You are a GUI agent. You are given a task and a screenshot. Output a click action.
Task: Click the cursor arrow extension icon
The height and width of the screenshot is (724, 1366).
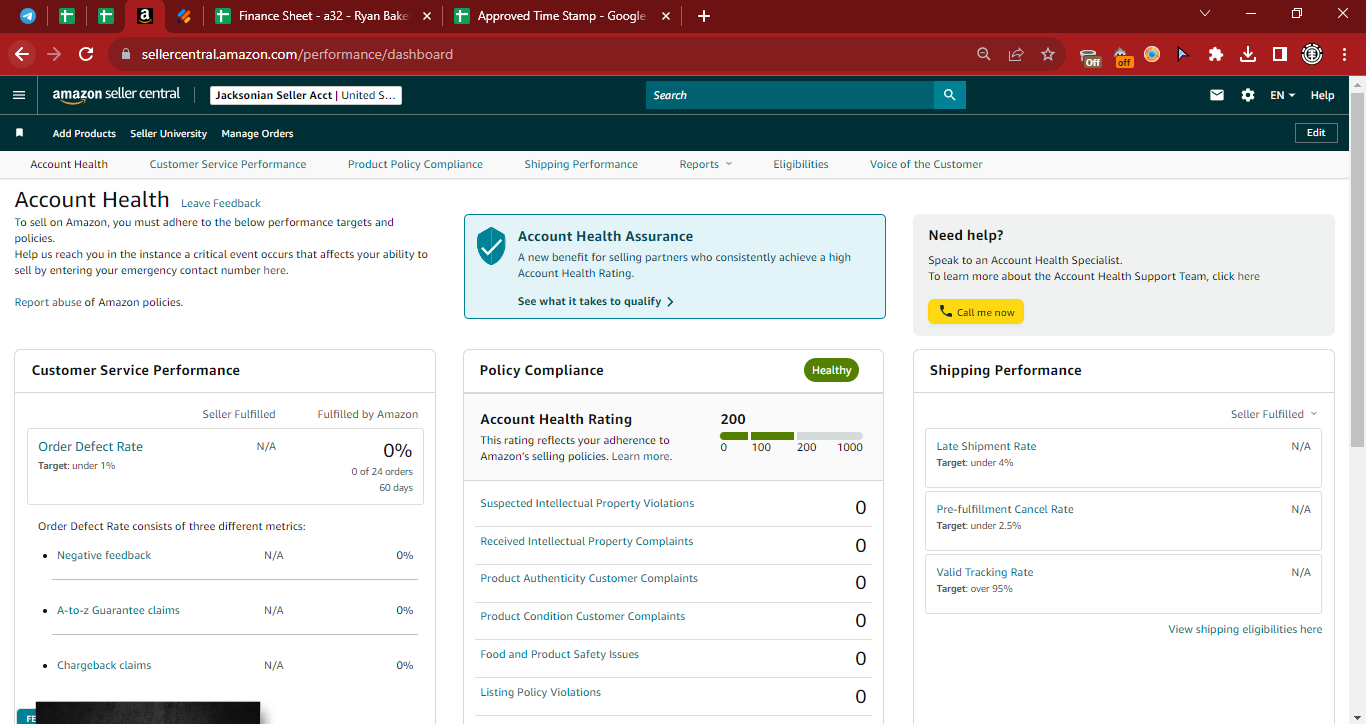pos(1183,54)
